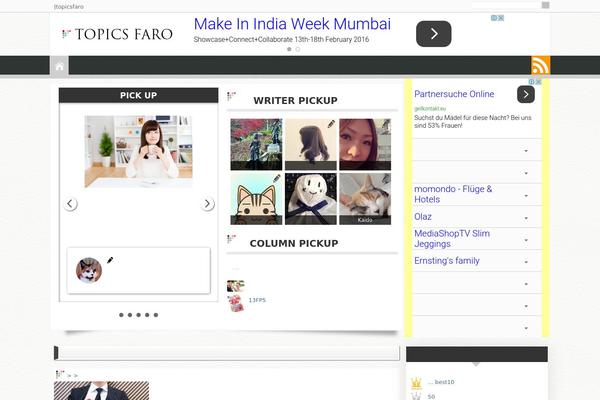Click arrow button beside Partnersuche Online
The width and height of the screenshot is (600, 400).
click(526, 94)
